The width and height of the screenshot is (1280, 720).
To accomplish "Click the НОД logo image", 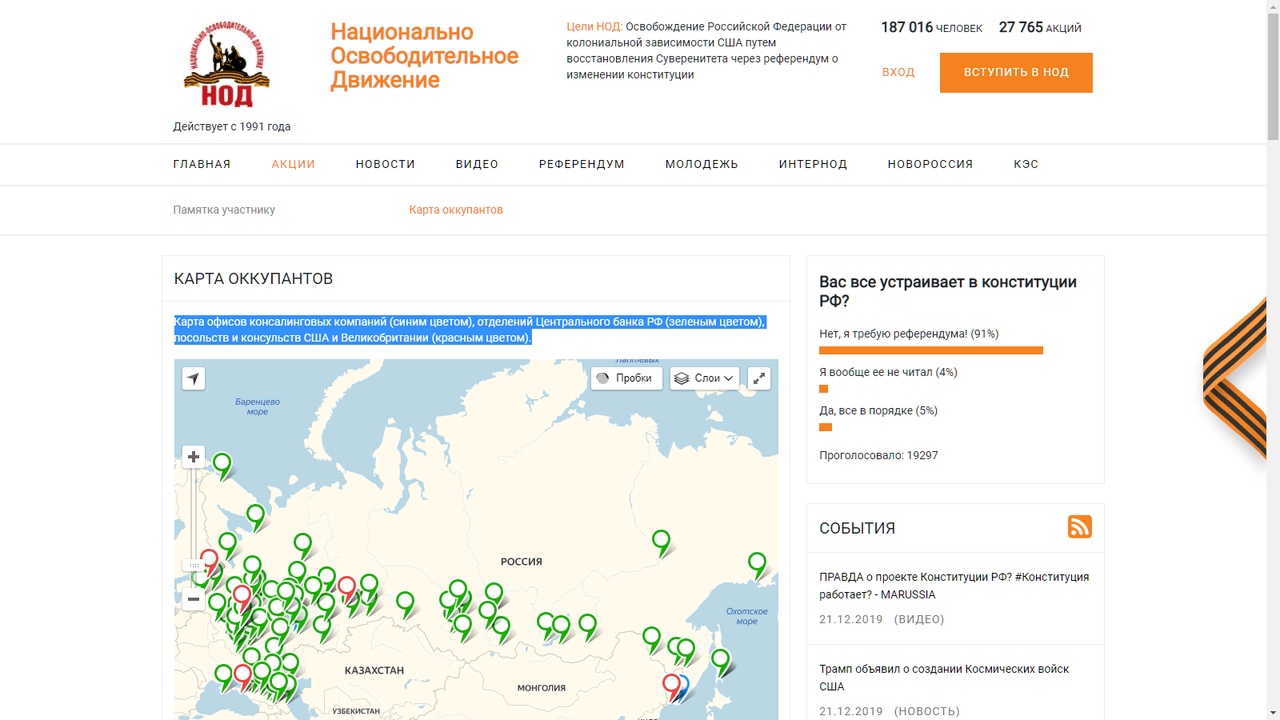I will [x=226, y=66].
